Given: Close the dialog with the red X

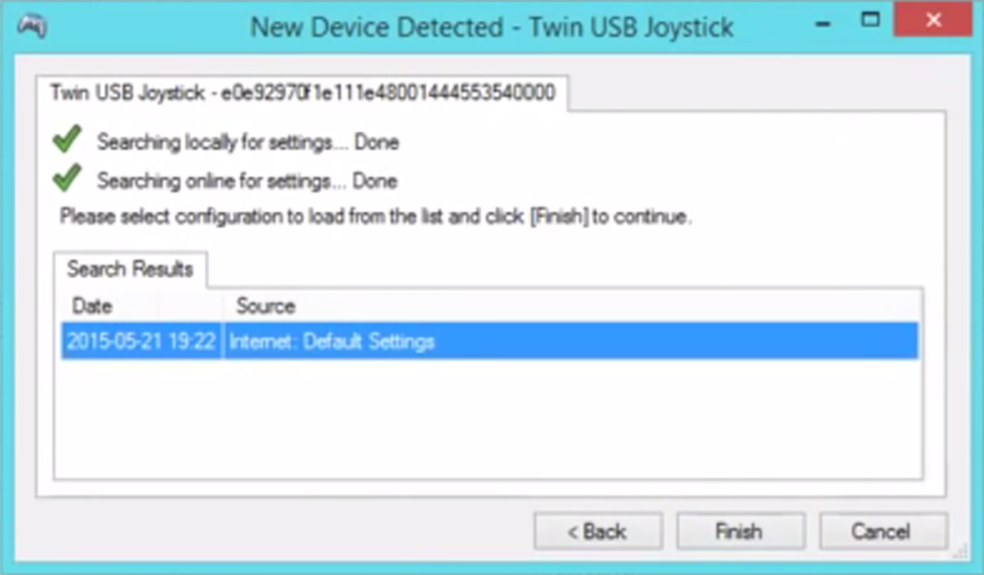Looking at the screenshot, I should (x=932, y=19).
